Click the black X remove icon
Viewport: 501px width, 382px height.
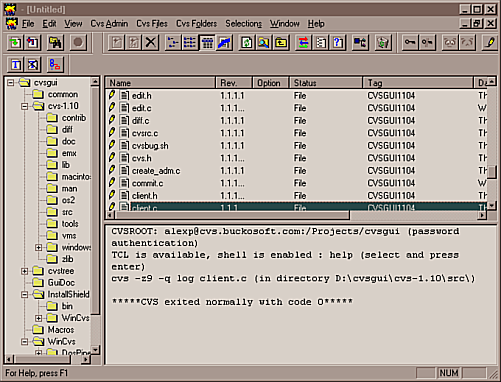tap(151, 42)
